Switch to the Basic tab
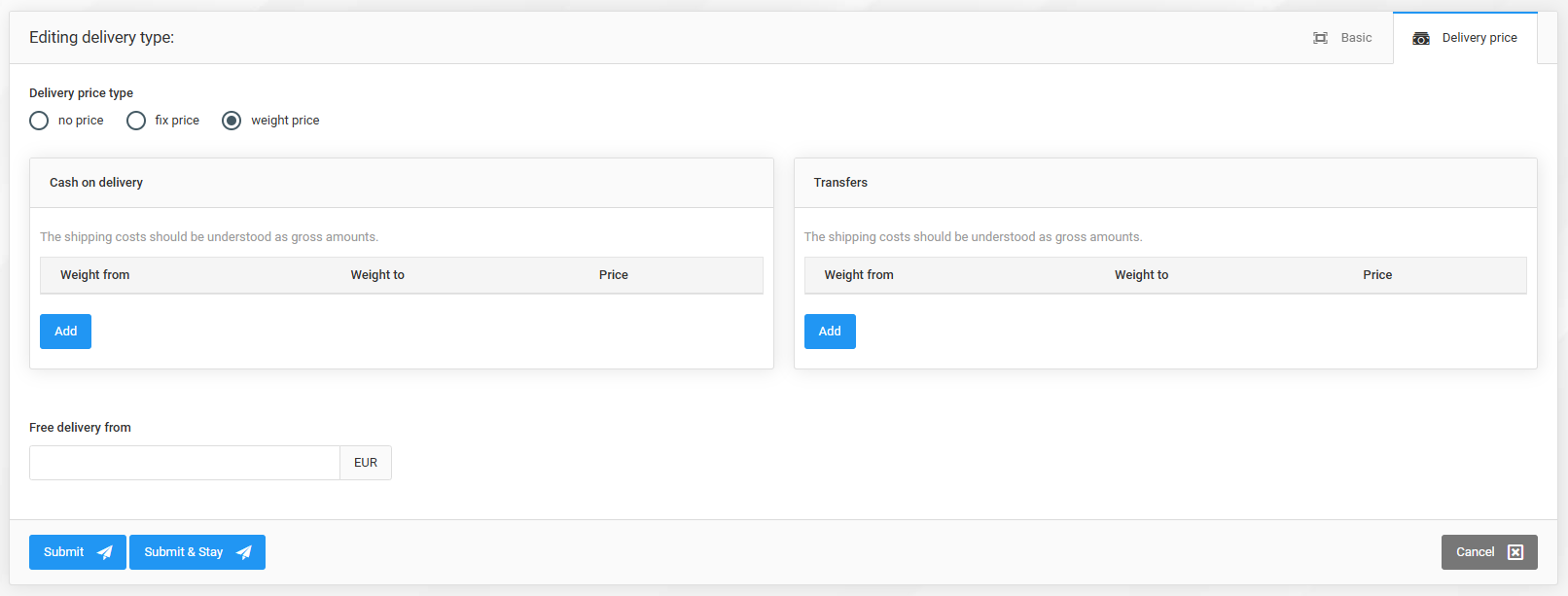1568x596 pixels. click(1355, 38)
